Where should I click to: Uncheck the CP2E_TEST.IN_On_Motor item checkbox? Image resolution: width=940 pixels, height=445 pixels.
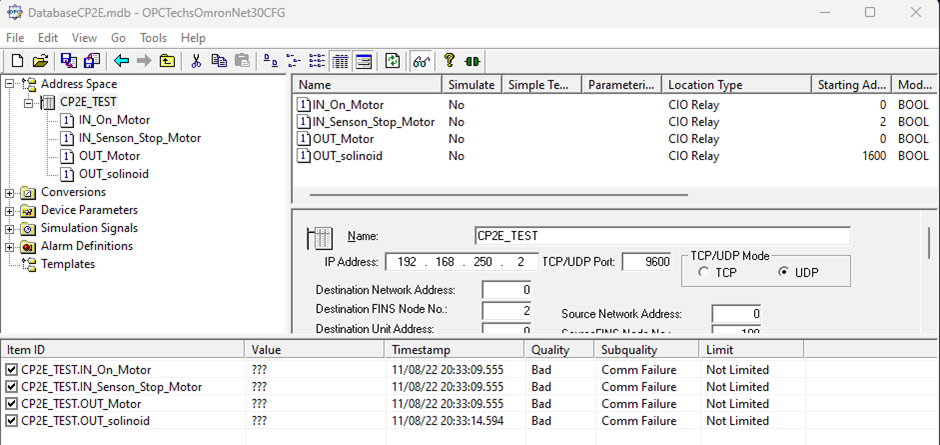click(11, 370)
